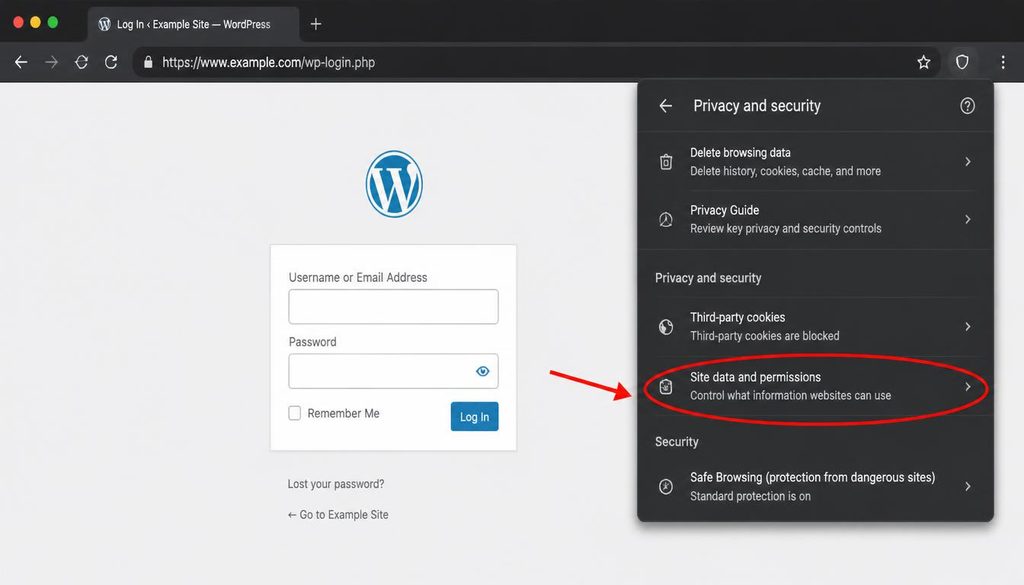Screen dimensions: 1024x585
Task: Open help for Privacy and security
Action: tap(967, 106)
